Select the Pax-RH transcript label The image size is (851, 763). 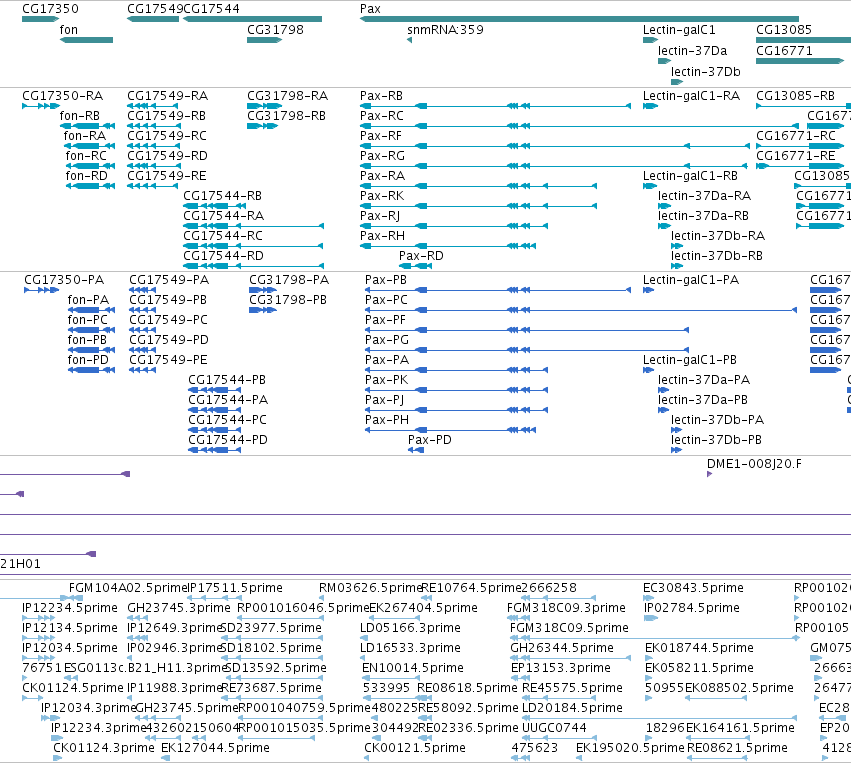pos(382,236)
